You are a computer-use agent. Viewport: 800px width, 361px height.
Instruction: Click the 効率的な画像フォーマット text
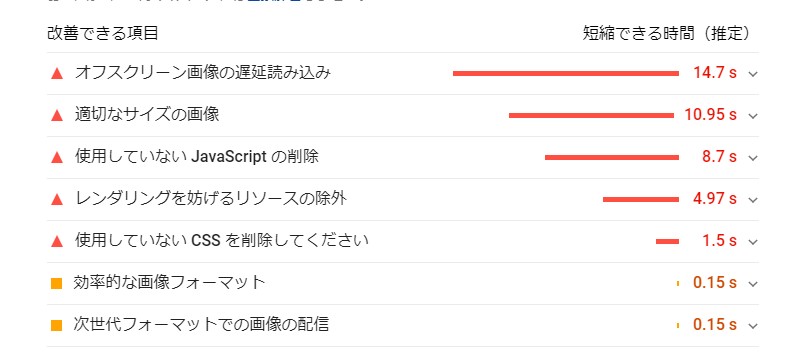(x=170, y=282)
